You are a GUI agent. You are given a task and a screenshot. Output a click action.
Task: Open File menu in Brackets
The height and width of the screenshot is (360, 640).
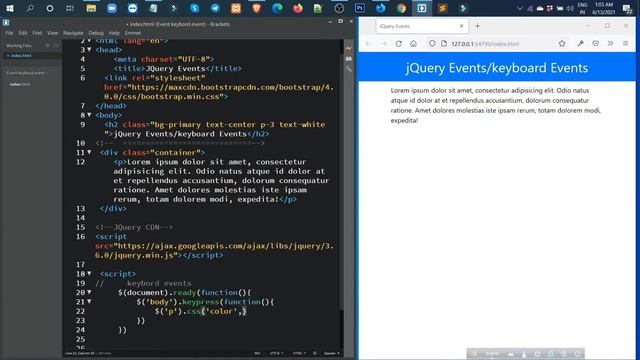point(9,33)
